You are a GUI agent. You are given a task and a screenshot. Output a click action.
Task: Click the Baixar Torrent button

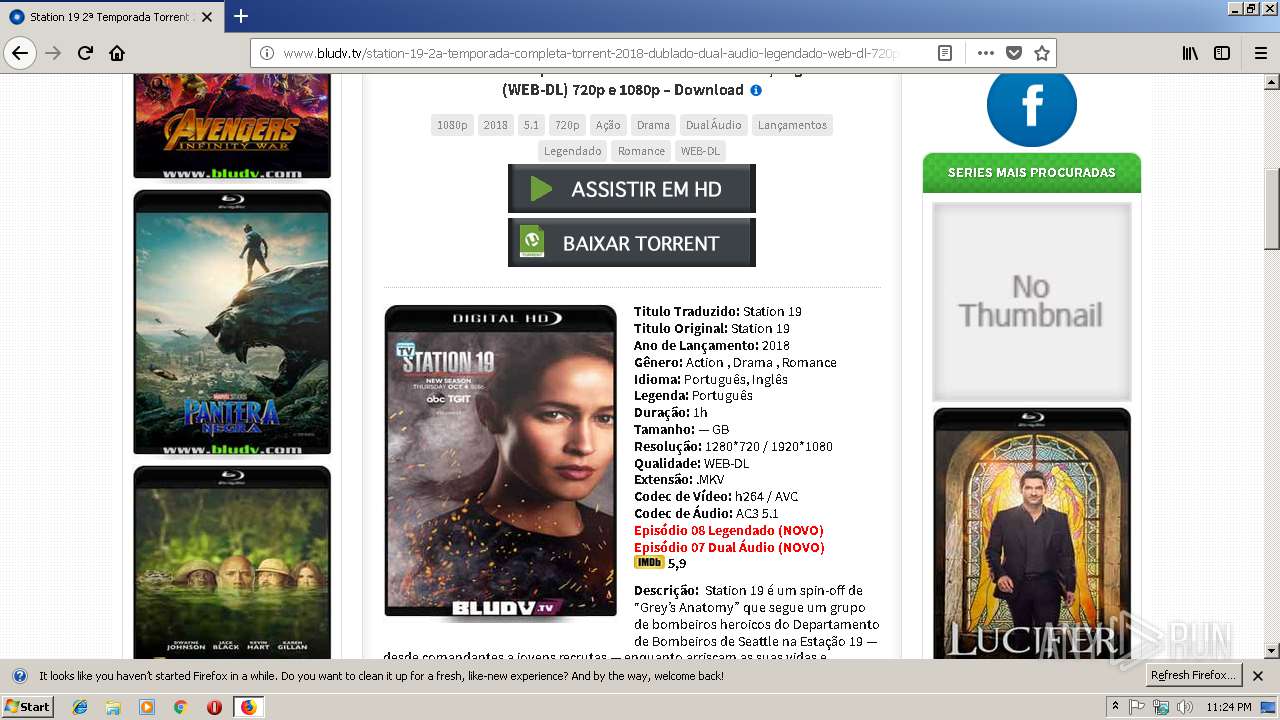632,243
